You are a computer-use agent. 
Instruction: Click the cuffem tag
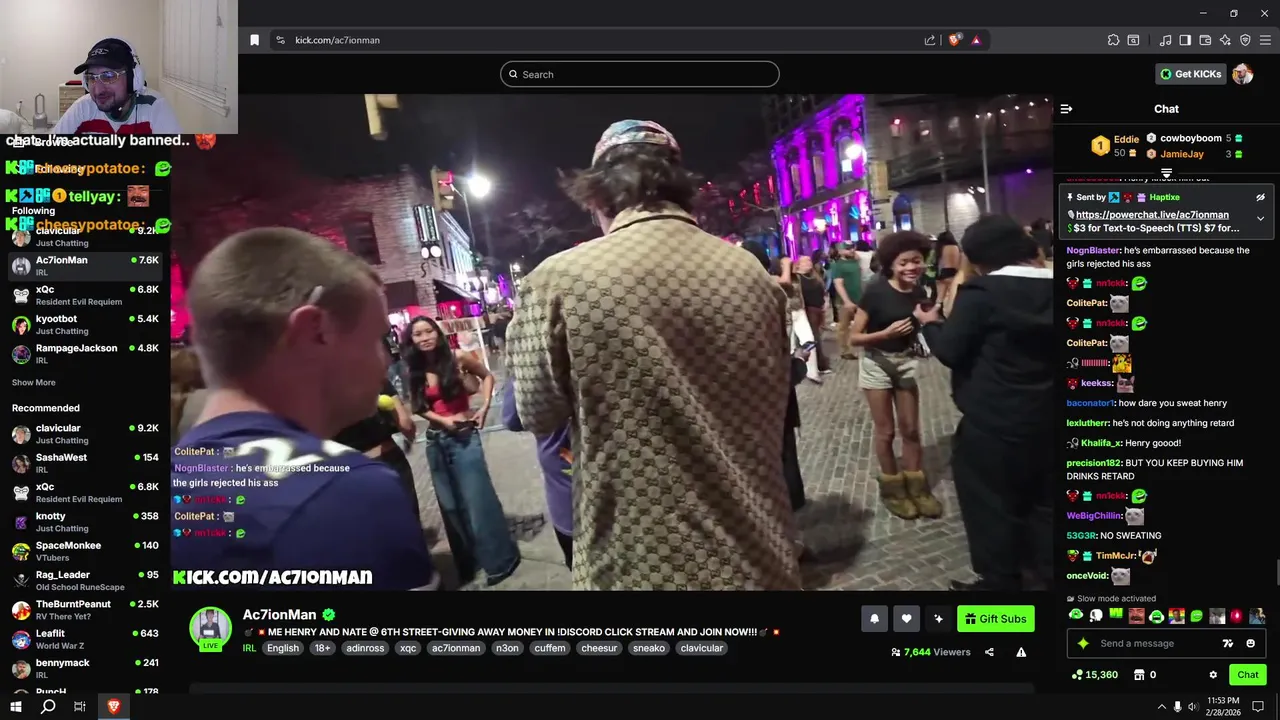(550, 648)
